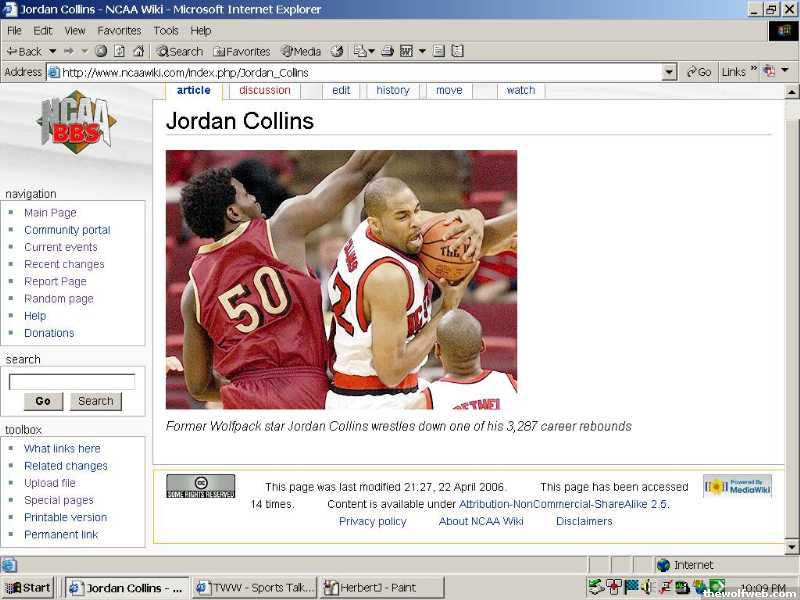The image size is (800, 600).
Task: Click the Recent changes navigation link
Action: pos(64,264)
